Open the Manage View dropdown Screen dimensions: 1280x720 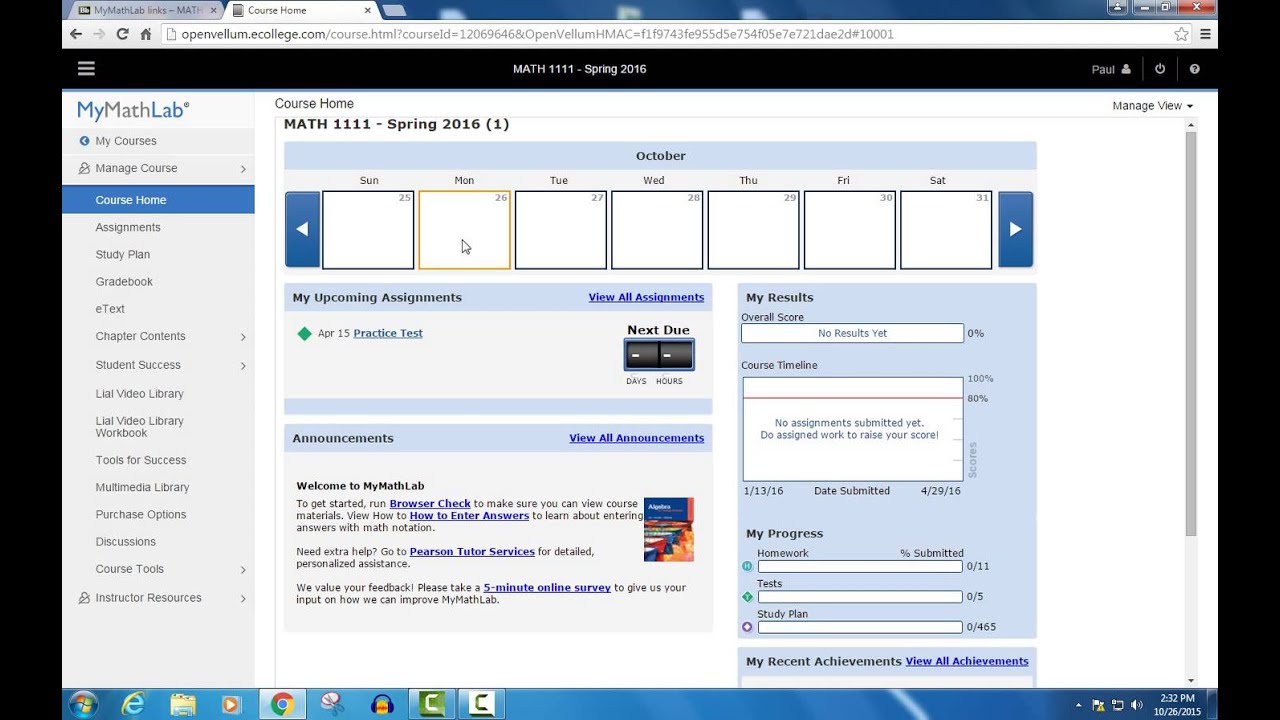[x=1152, y=105]
